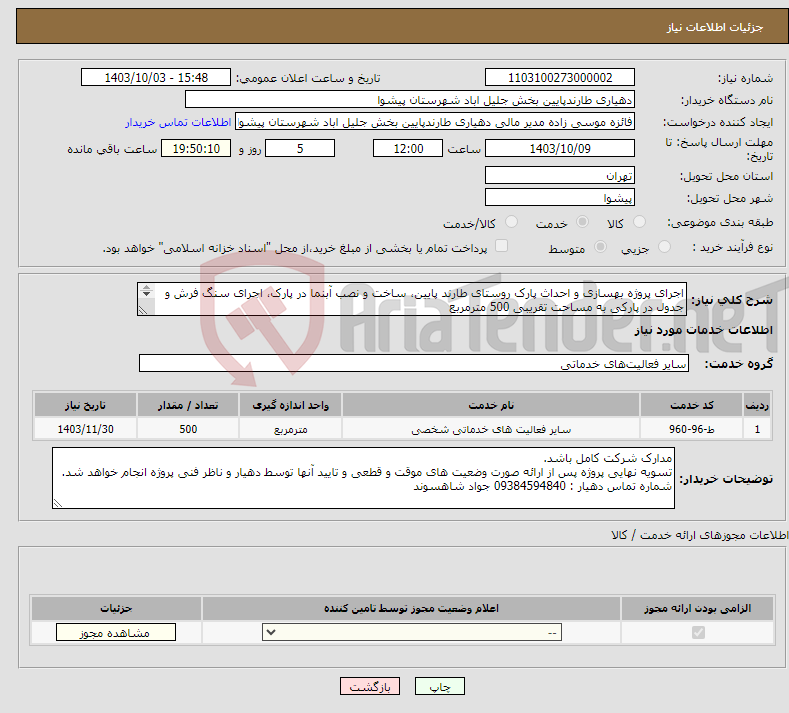The height and width of the screenshot is (713, 789).
Task: Click the delivery city field پیشوا
Action: [560, 197]
